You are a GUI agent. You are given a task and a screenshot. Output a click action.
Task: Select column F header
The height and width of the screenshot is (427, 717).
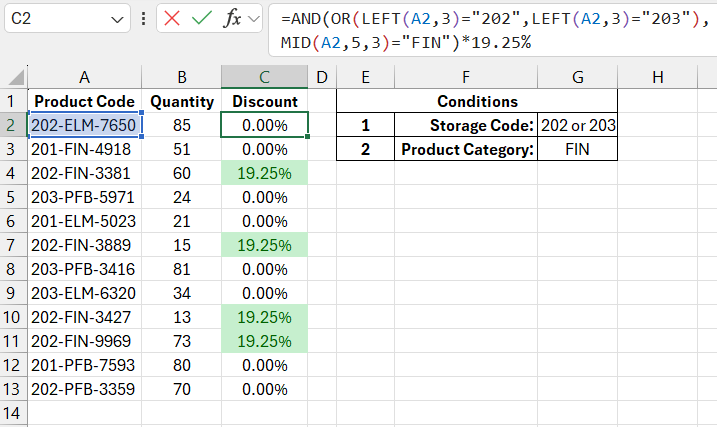click(x=466, y=77)
